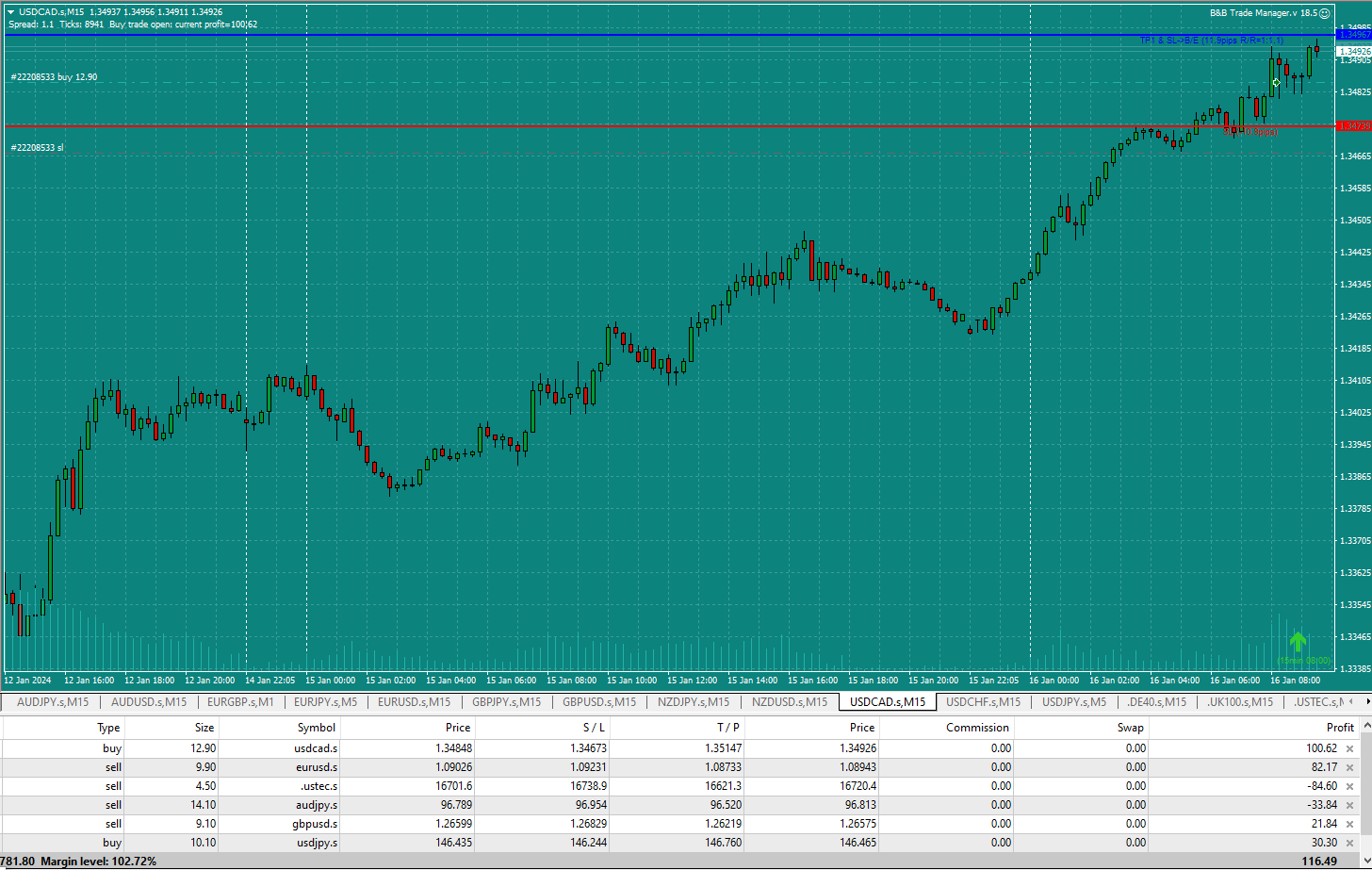Click the red 1.34739 price tag on axis
1372x870 pixels.
pyautogui.click(x=1354, y=125)
